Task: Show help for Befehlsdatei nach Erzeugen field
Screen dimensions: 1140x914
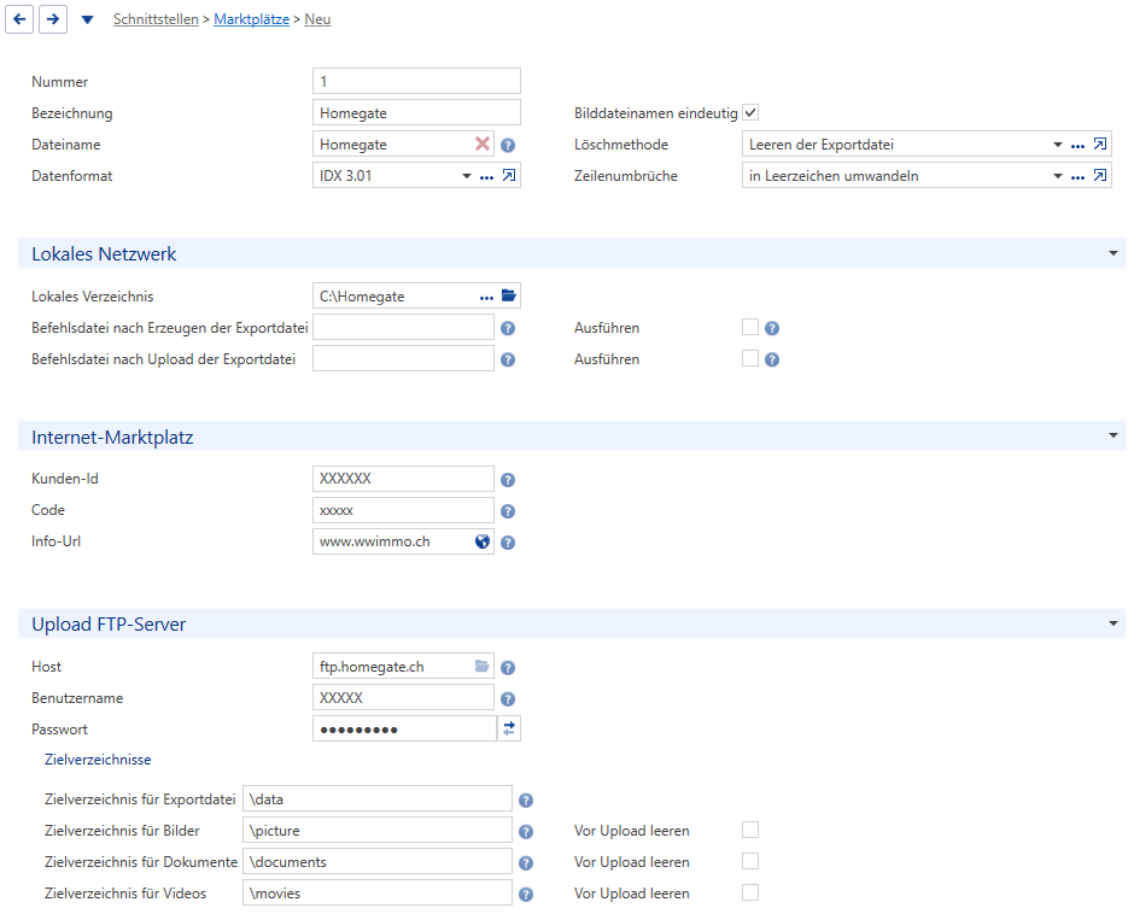Action: pos(508,328)
